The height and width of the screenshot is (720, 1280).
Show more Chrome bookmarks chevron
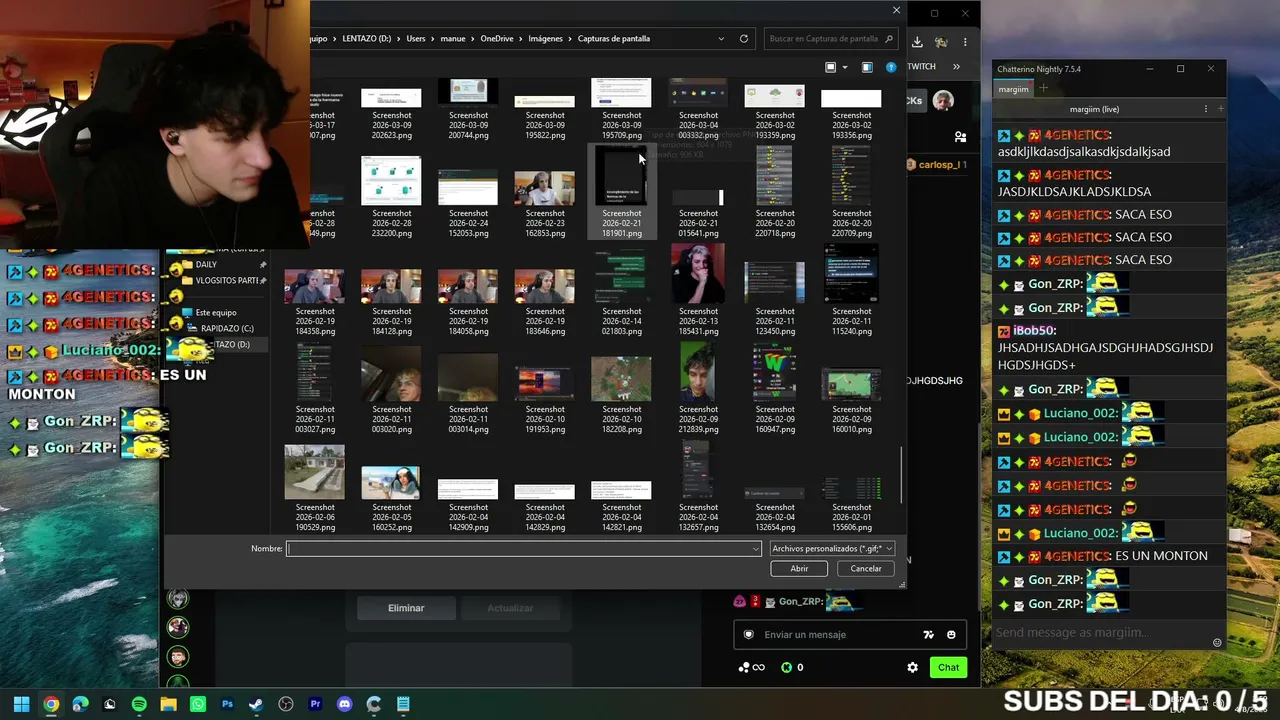click(x=957, y=67)
